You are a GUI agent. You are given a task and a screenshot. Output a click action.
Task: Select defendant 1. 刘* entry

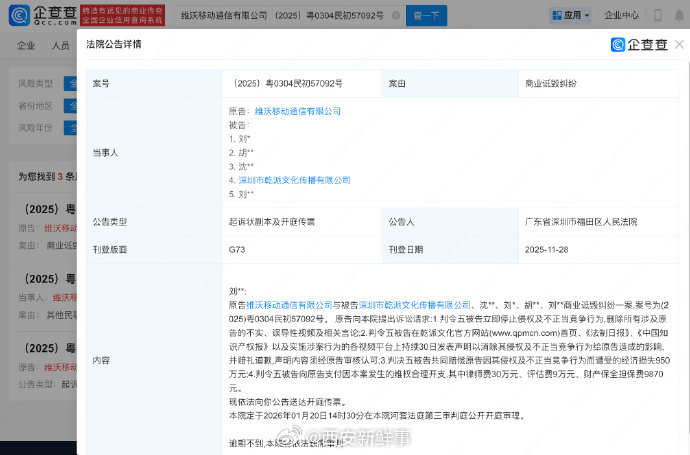[239, 139]
